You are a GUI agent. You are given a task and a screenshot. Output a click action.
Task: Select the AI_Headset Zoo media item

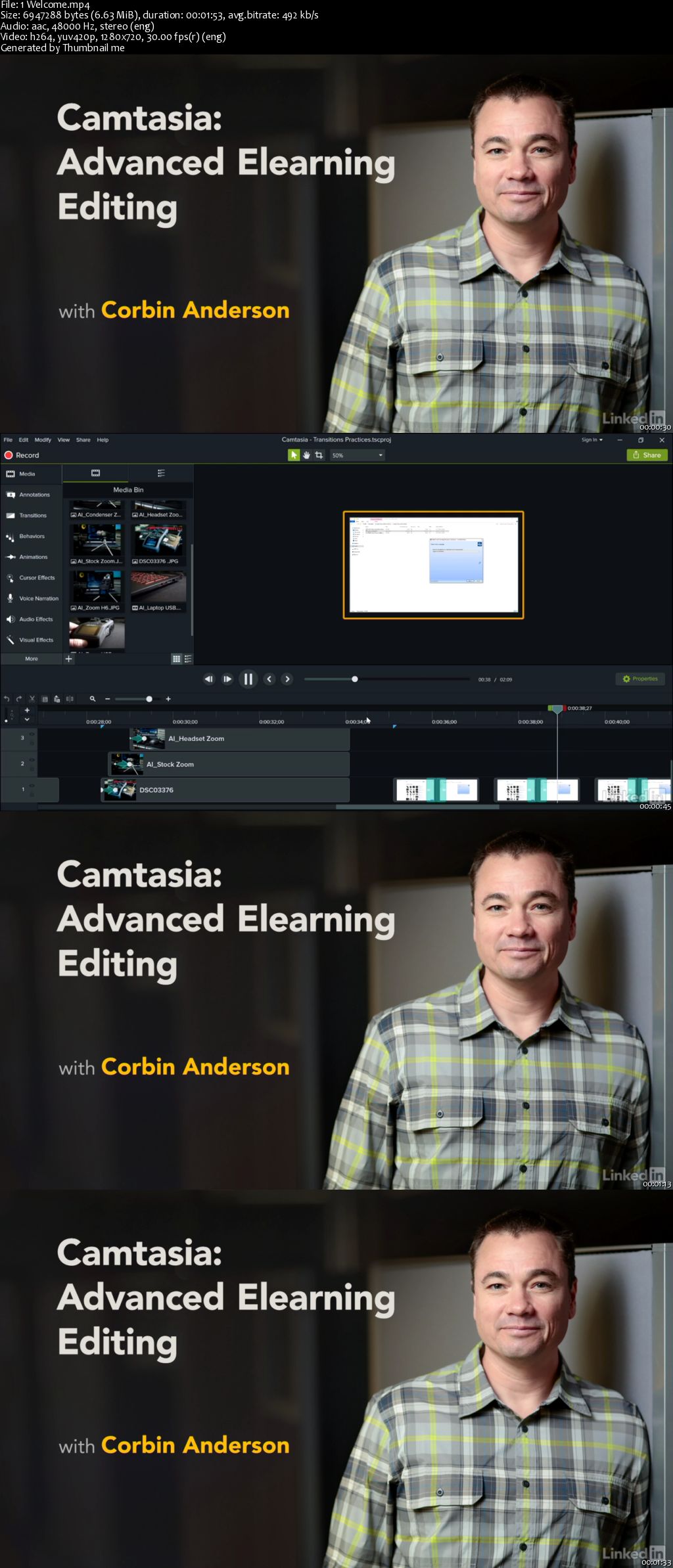pyautogui.click(x=158, y=510)
